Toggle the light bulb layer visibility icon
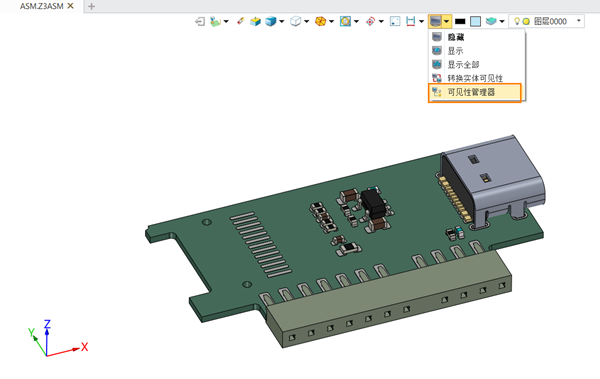The height and width of the screenshot is (379, 600). coord(517,21)
